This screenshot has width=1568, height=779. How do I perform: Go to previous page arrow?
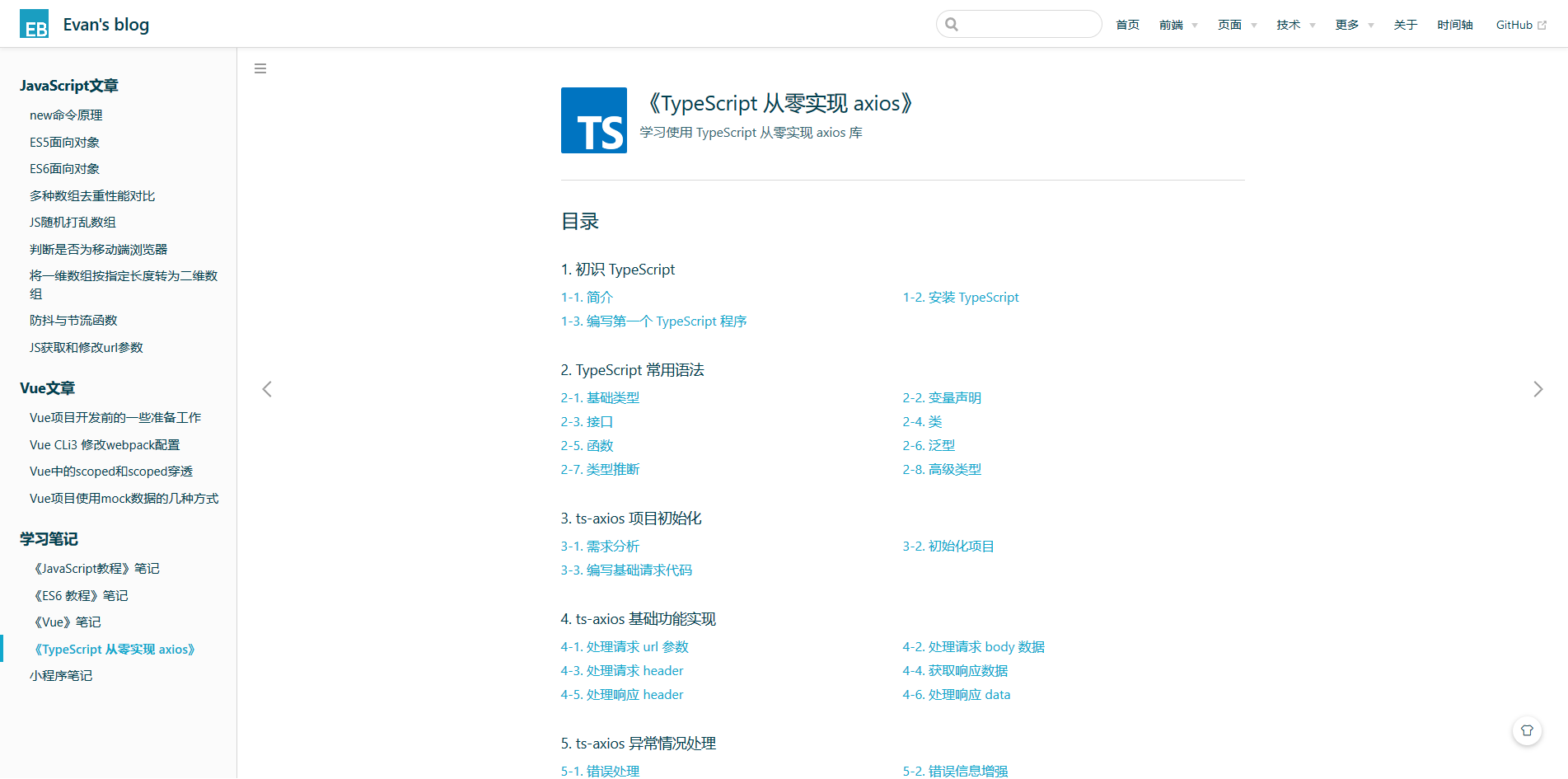[x=267, y=389]
